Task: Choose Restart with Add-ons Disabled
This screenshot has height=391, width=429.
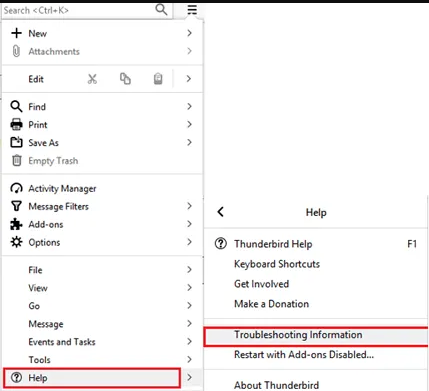Action: pyautogui.click(x=316, y=355)
